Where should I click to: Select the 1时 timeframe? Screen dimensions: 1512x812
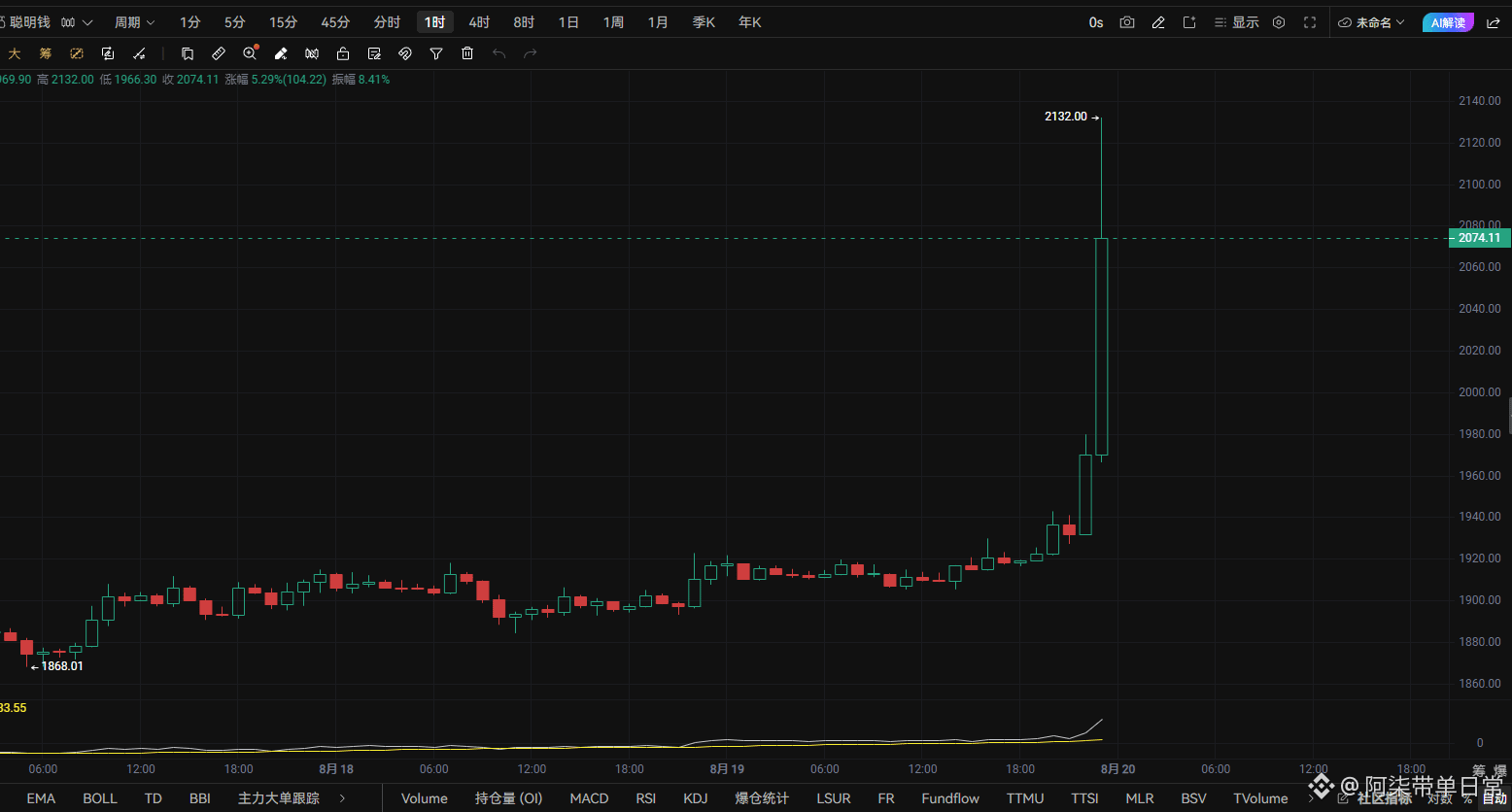[x=435, y=22]
